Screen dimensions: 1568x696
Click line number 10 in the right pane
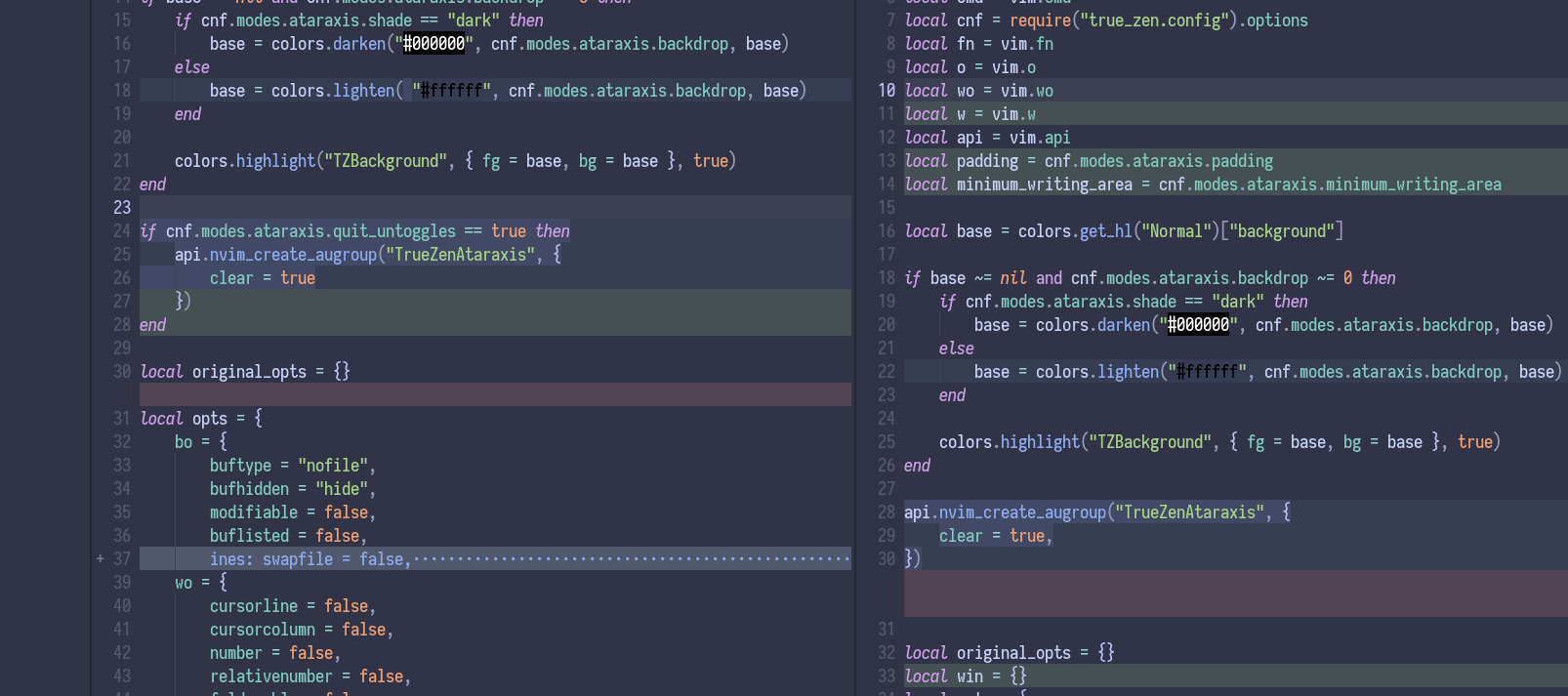click(887, 91)
